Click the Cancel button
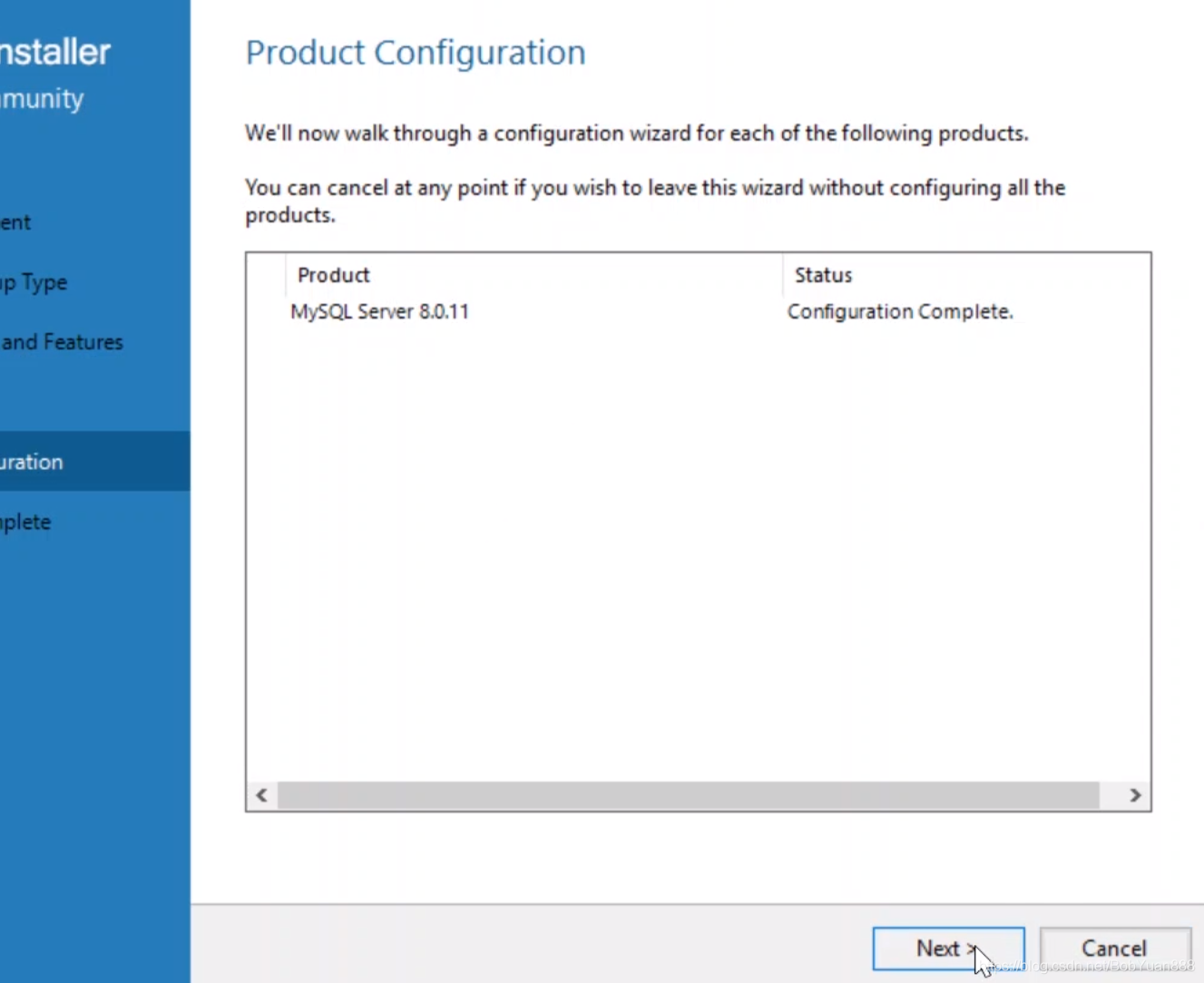 [x=1114, y=949]
